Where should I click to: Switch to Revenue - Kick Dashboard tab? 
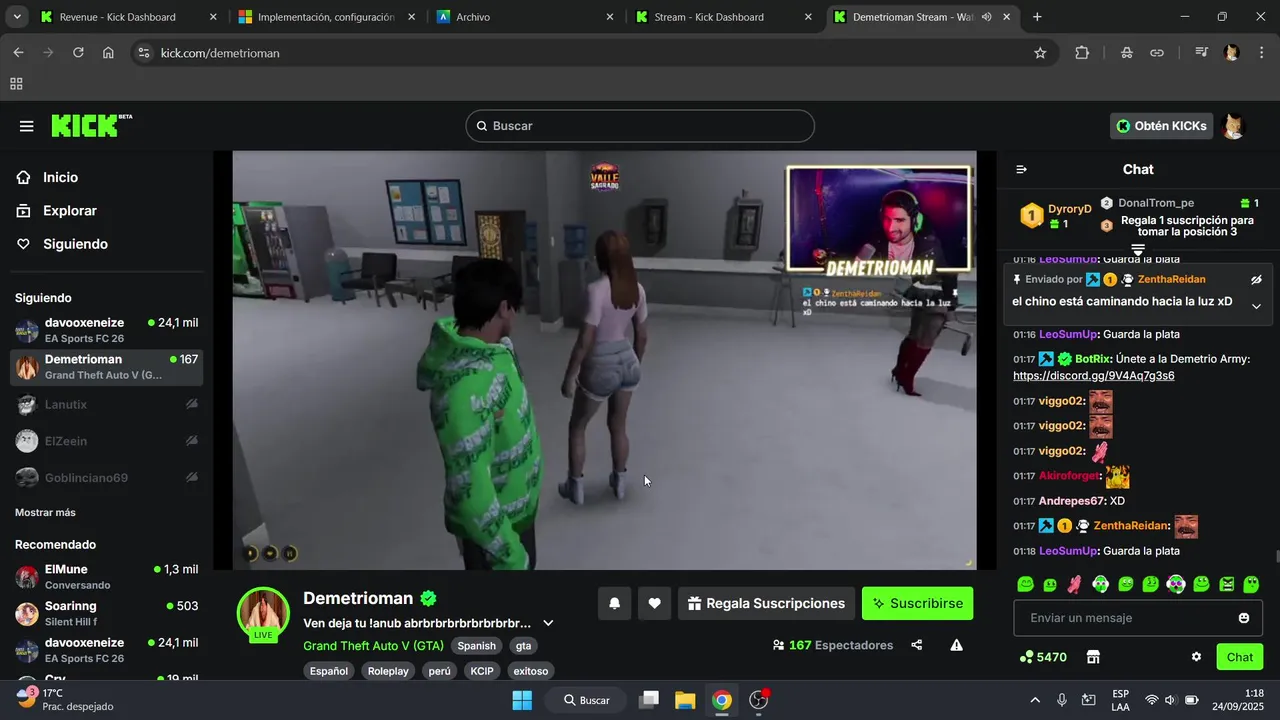[129, 17]
